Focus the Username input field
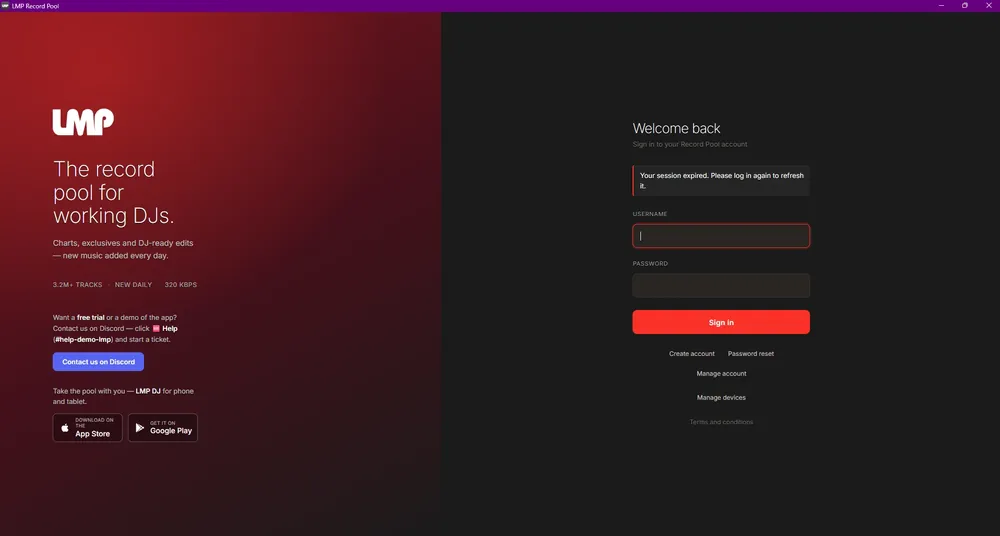This screenshot has width=1000, height=536. [x=721, y=236]
